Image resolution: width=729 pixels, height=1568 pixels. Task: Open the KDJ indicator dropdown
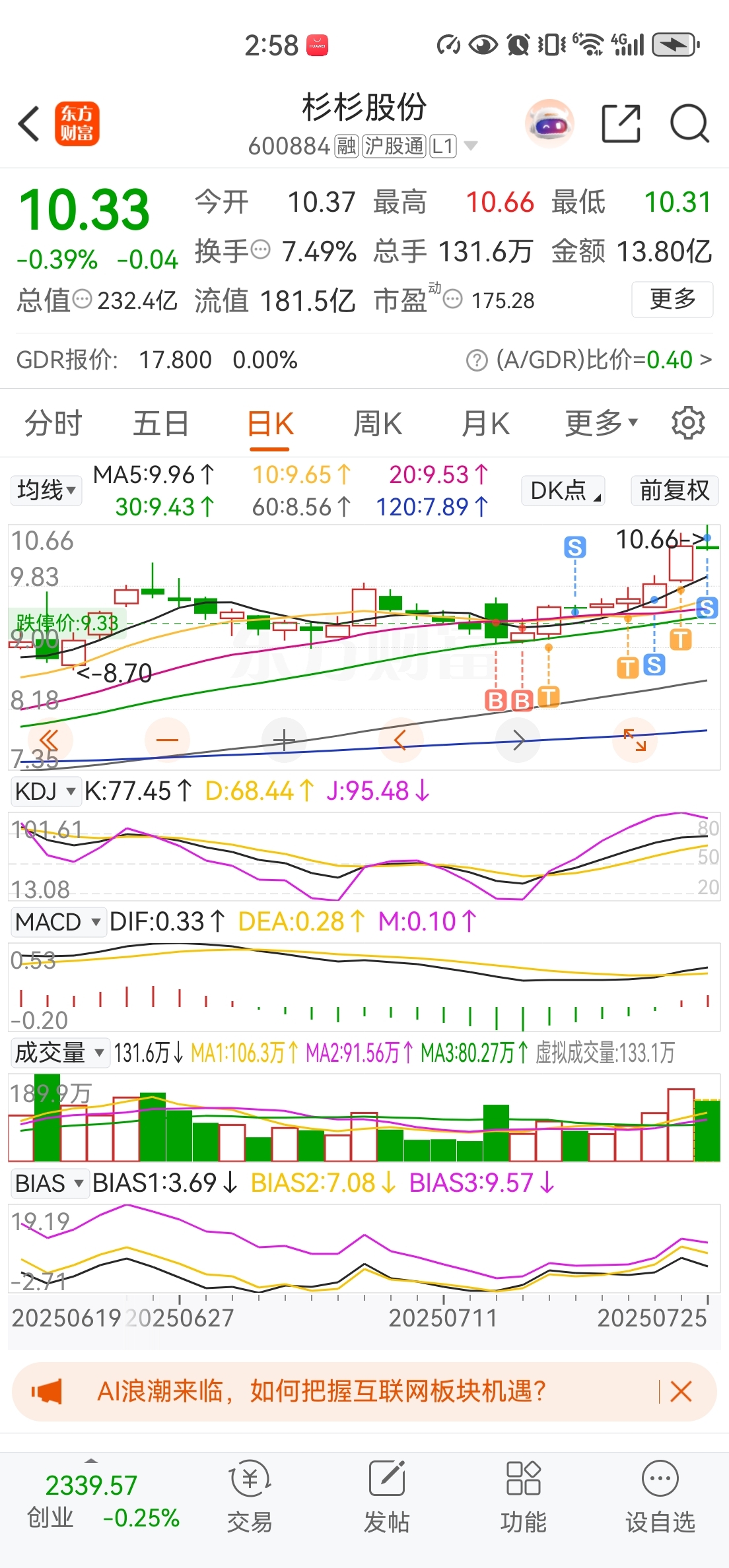point(45,791)
